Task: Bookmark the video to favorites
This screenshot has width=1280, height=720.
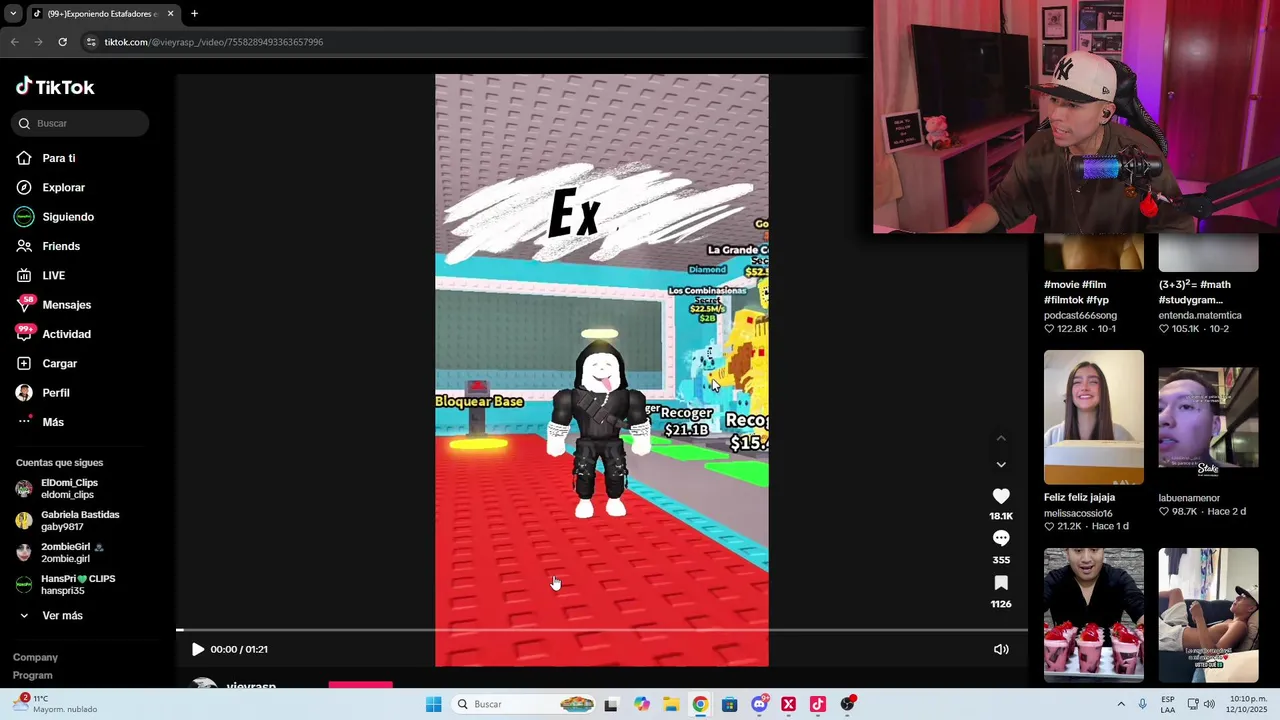Action: (x=1001, y=583)
